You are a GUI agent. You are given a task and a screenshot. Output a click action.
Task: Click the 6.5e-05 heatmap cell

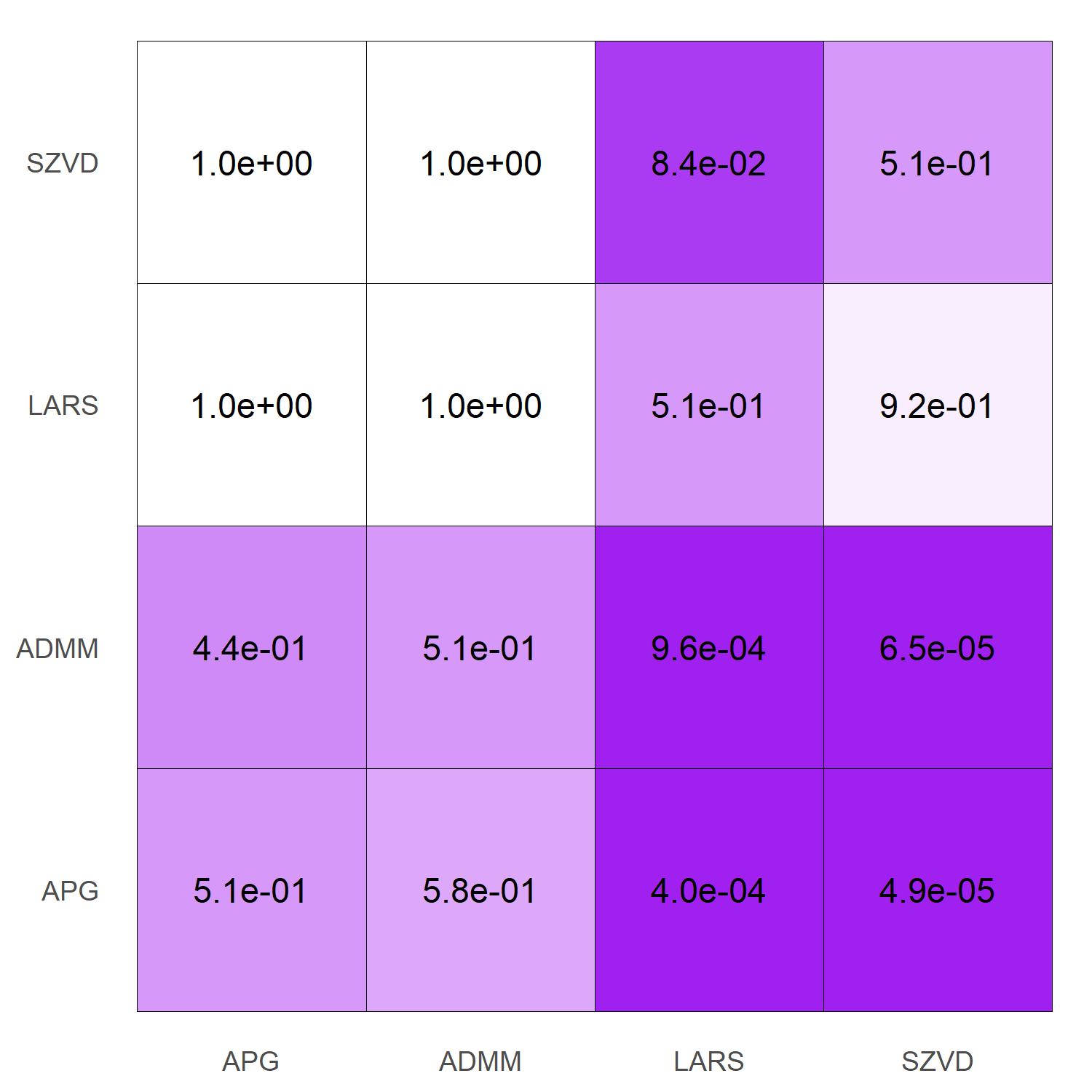(938, 648)
